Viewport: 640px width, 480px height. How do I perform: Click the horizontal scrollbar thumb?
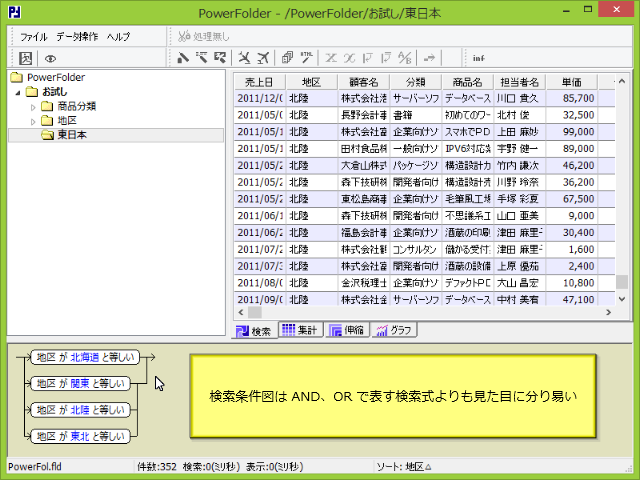pos(255,313)
